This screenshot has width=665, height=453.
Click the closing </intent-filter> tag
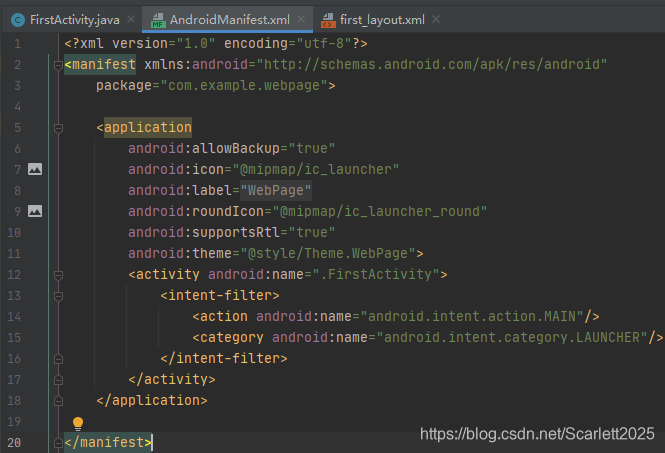click(224, 358)
